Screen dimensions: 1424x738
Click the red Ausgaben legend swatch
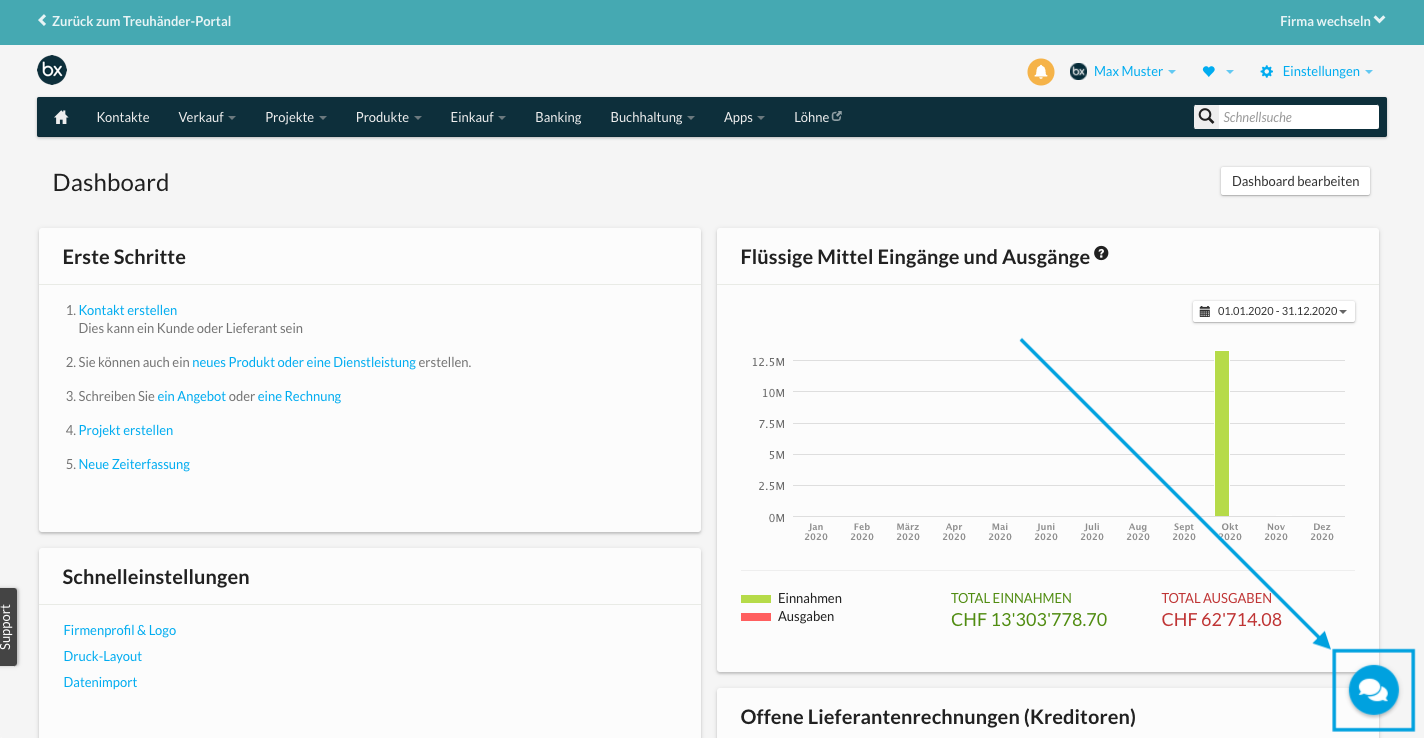point(756,616)
